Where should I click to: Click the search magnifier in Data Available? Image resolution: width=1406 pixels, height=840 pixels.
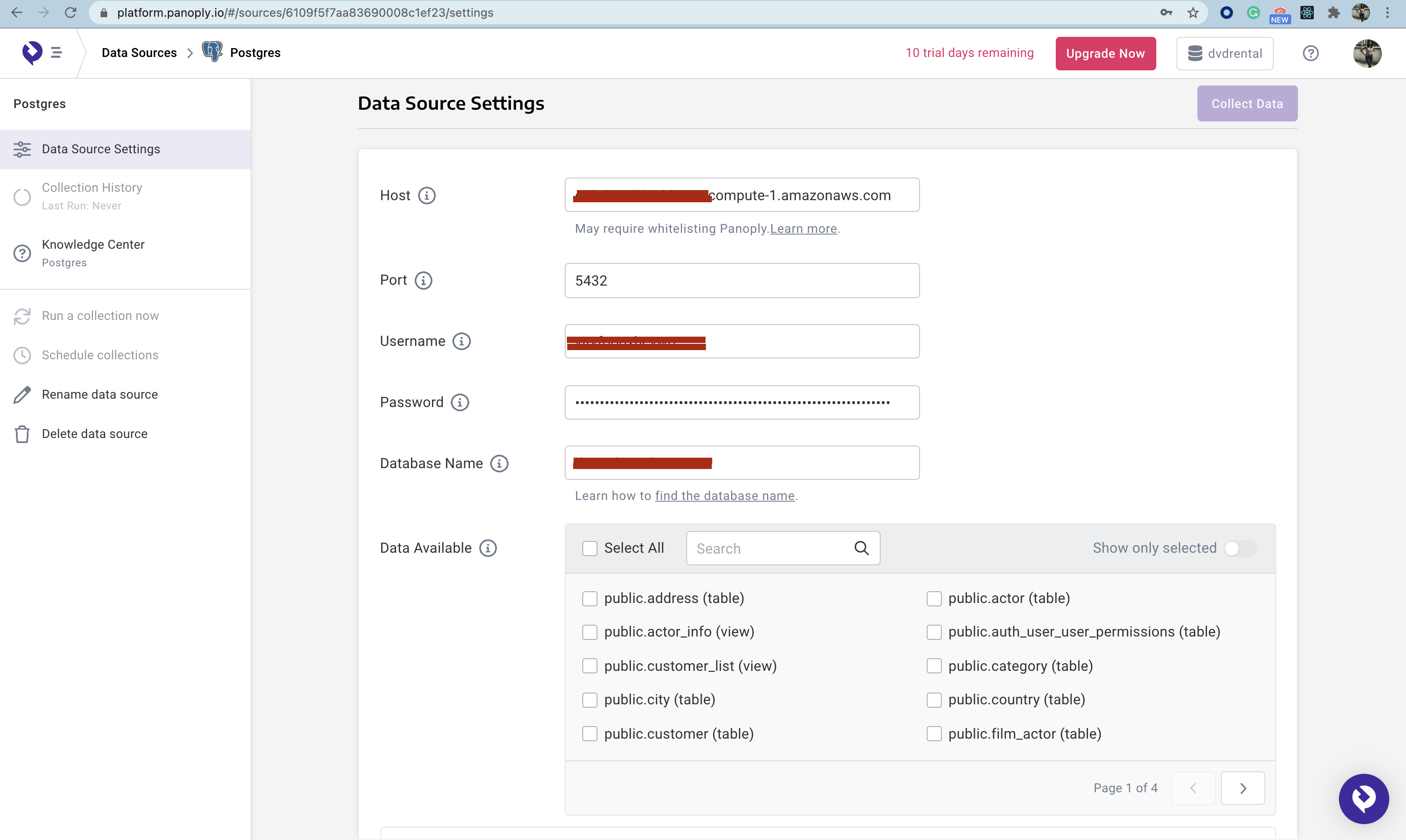[x=861, y=548]
